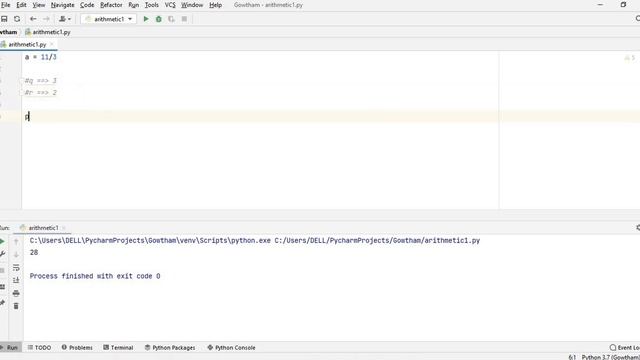
Task: Click the output value 28 in console
Action: pyautogui.click(x=34, y=253)
